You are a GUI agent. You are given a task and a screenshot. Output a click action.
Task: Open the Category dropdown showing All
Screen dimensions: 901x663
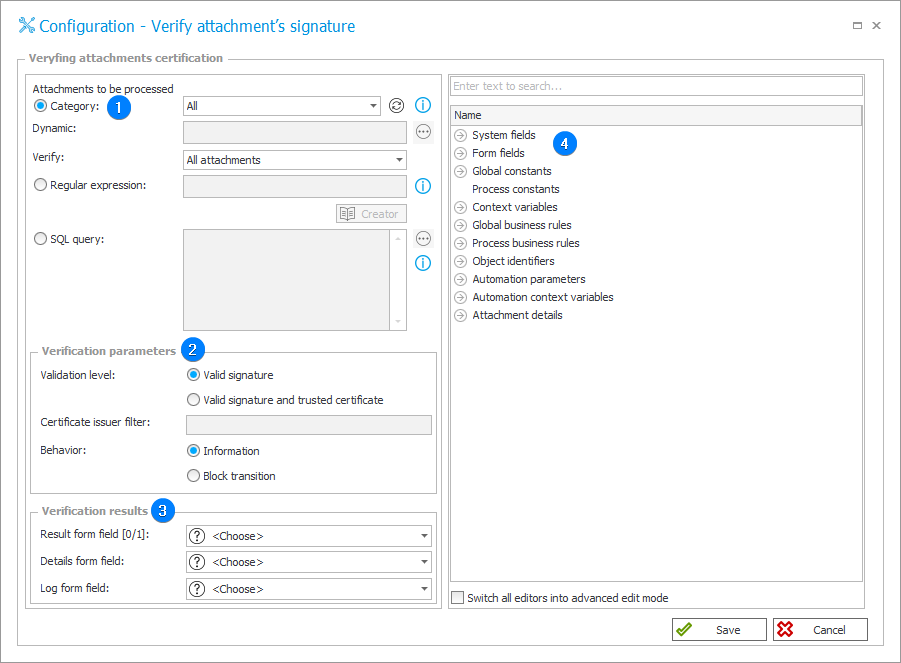pos(282,106)
